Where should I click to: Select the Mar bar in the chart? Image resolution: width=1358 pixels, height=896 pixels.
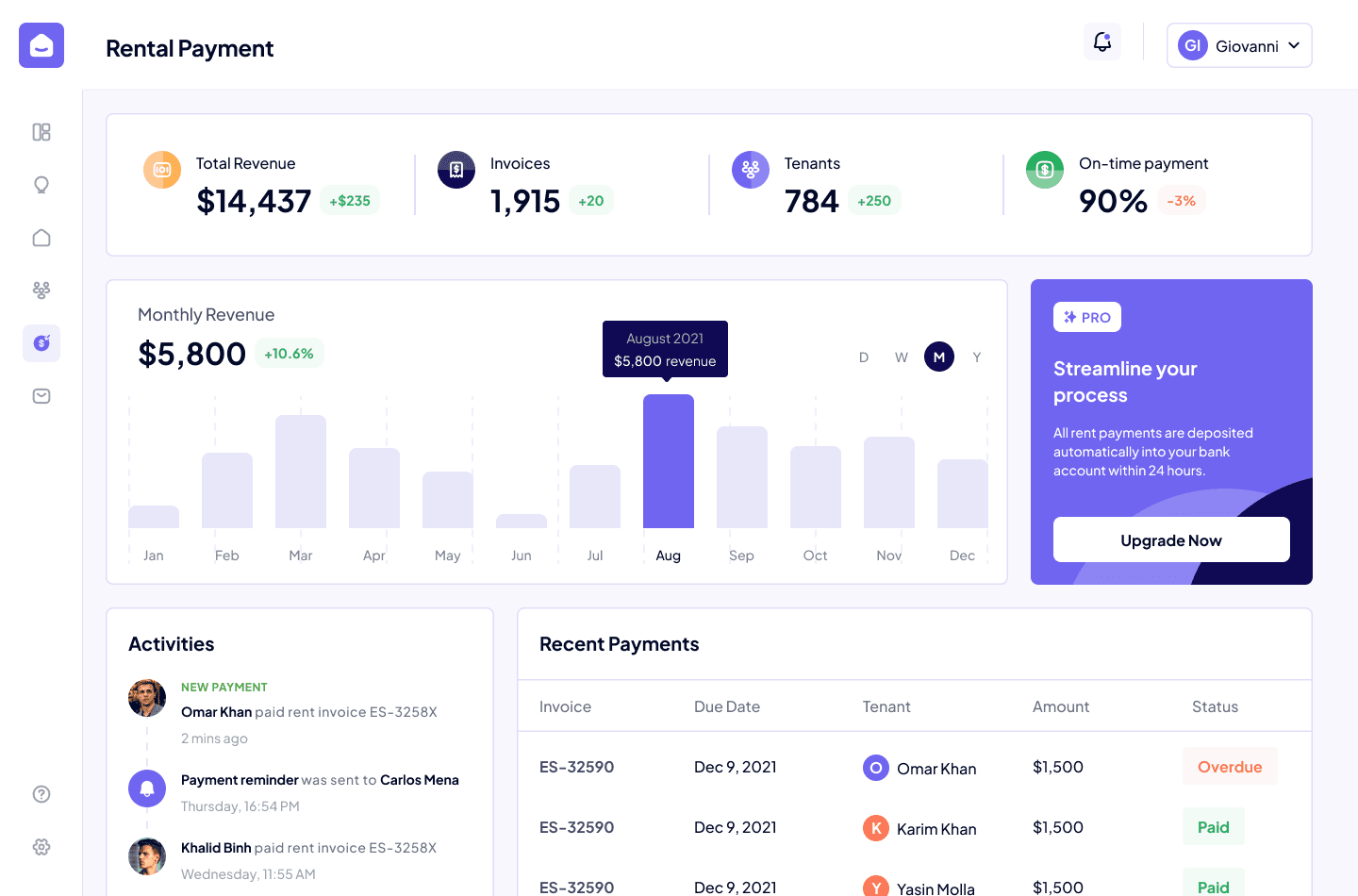(x=301, y=472)
